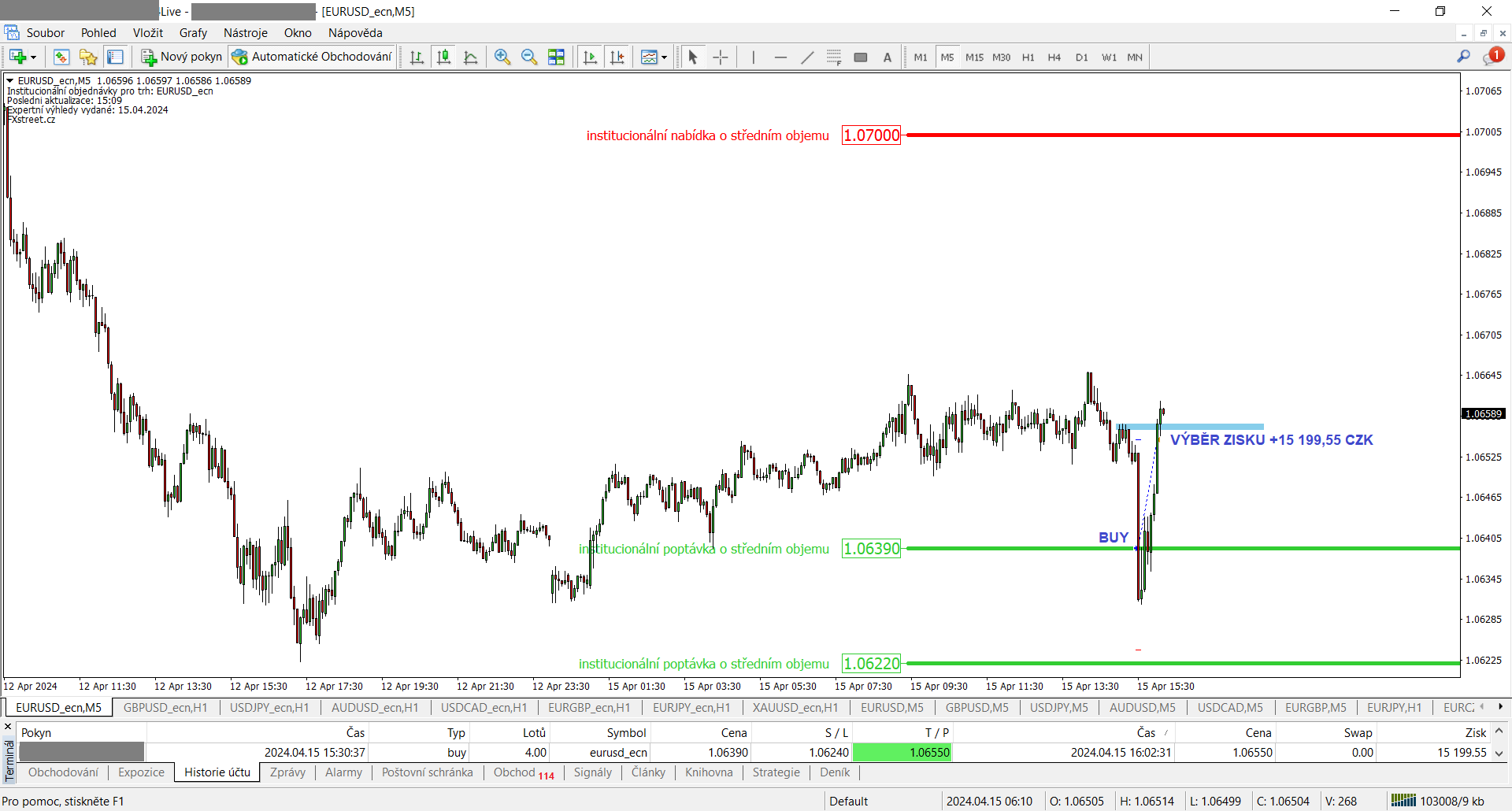The image size is (1512, 811).
Task: Select the trendline drawing tool
Action: click(807, 57)
